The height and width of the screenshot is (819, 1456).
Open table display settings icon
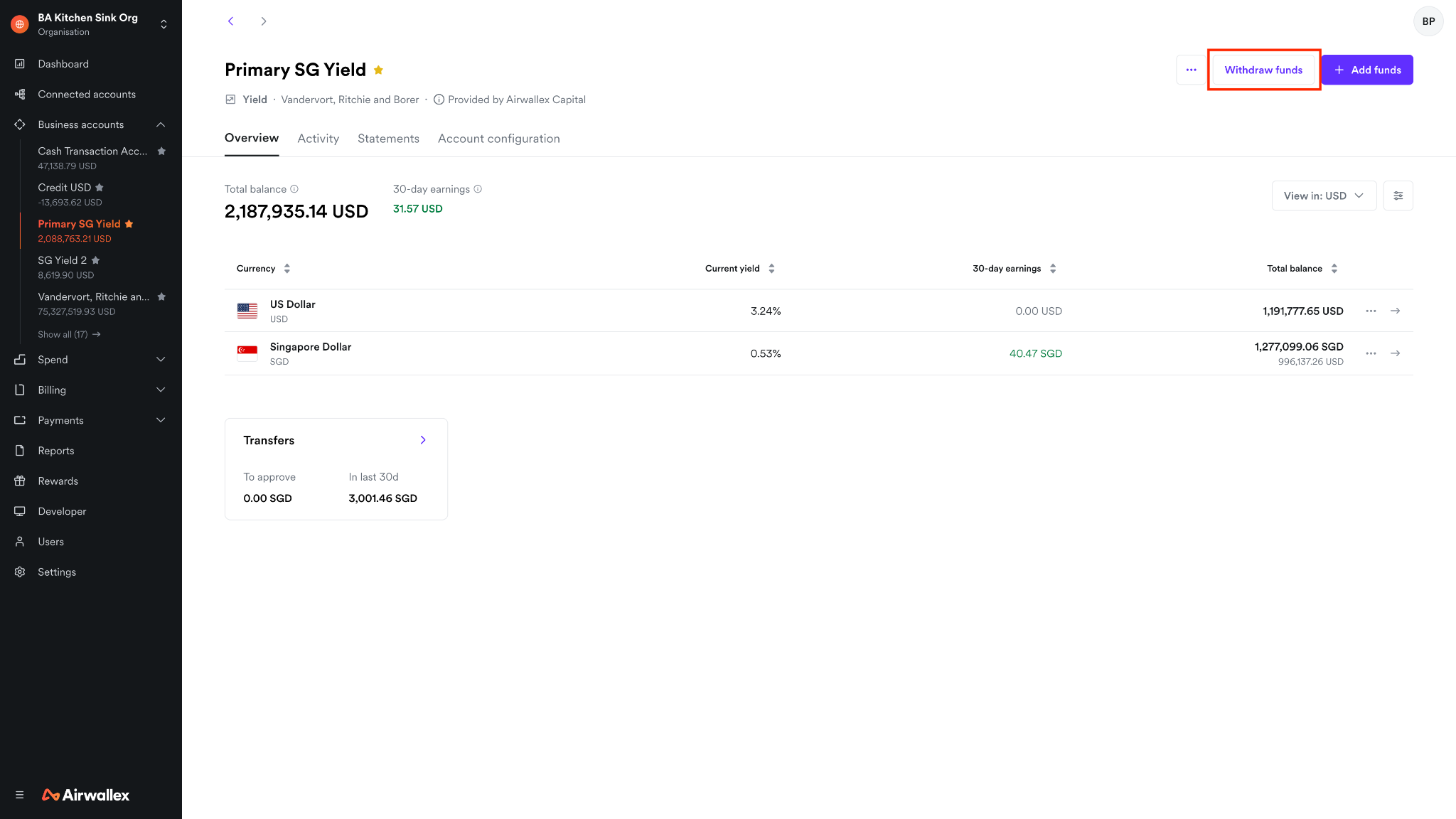pos(1398,196)
